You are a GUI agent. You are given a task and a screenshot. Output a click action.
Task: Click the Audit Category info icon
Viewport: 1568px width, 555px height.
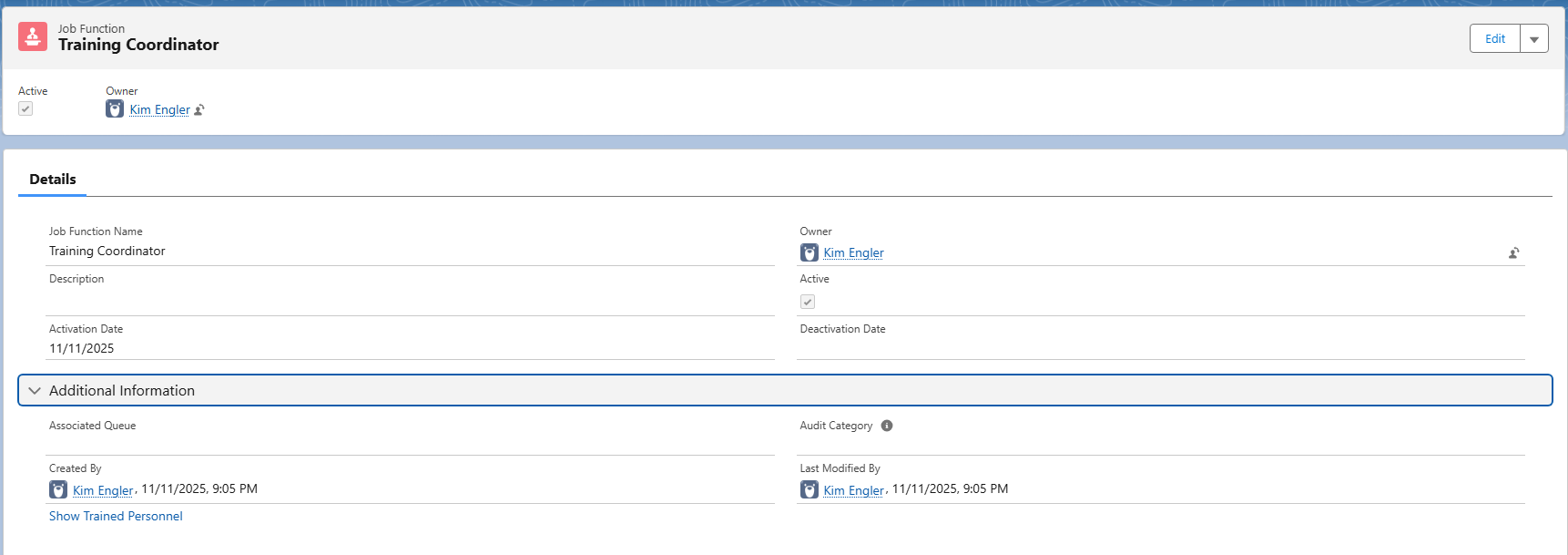887,426
